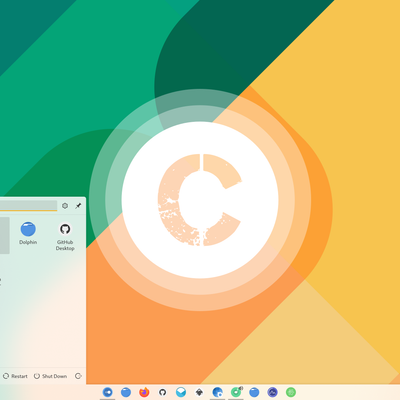
Task: Open the dark blue mountain picture icon
Action: pyautogui.click(x=272, y=392)
